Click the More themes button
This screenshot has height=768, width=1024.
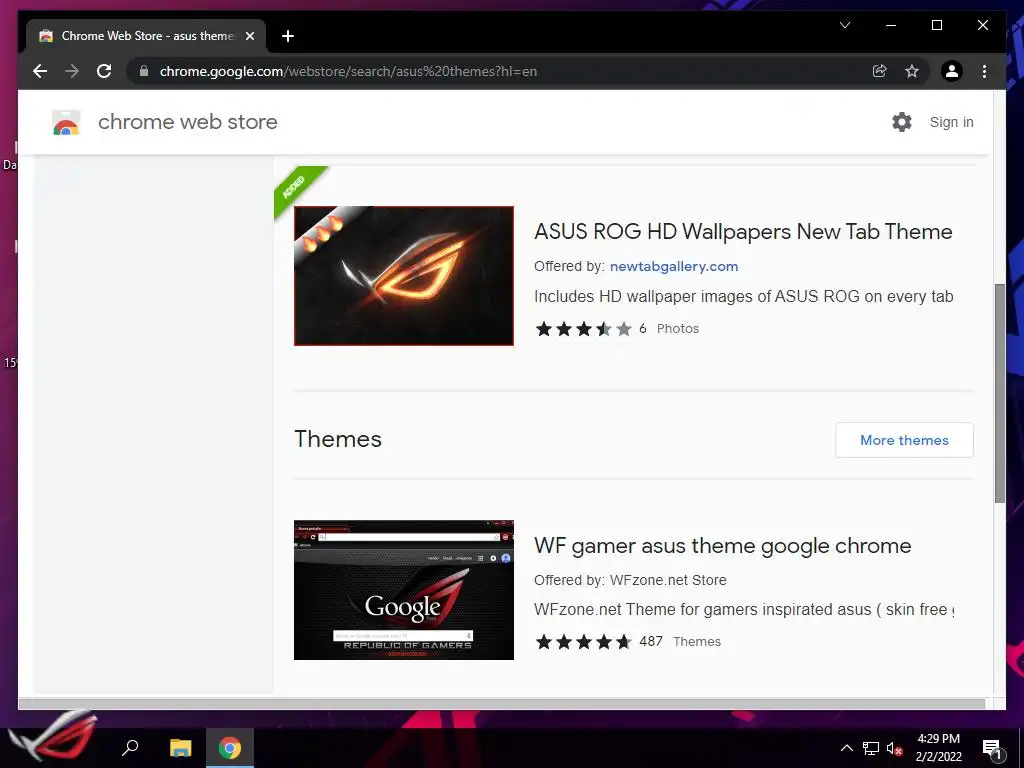pos(904,440)
